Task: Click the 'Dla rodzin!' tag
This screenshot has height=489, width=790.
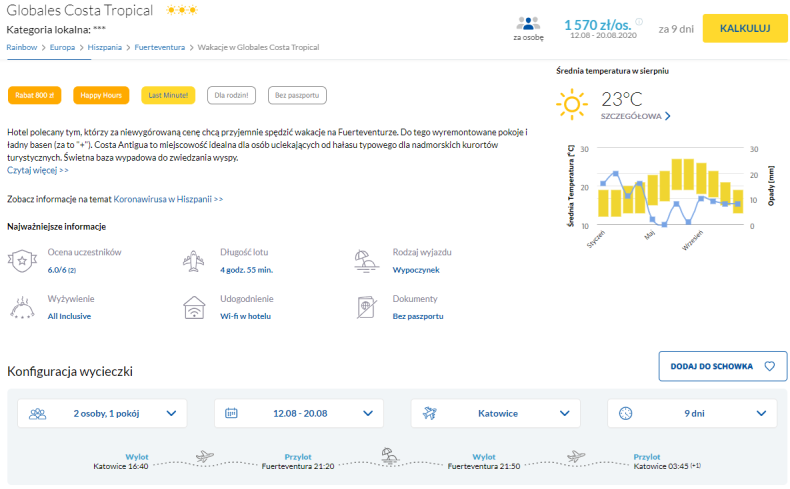Action: pyautogui.click(x=231, y=95)
